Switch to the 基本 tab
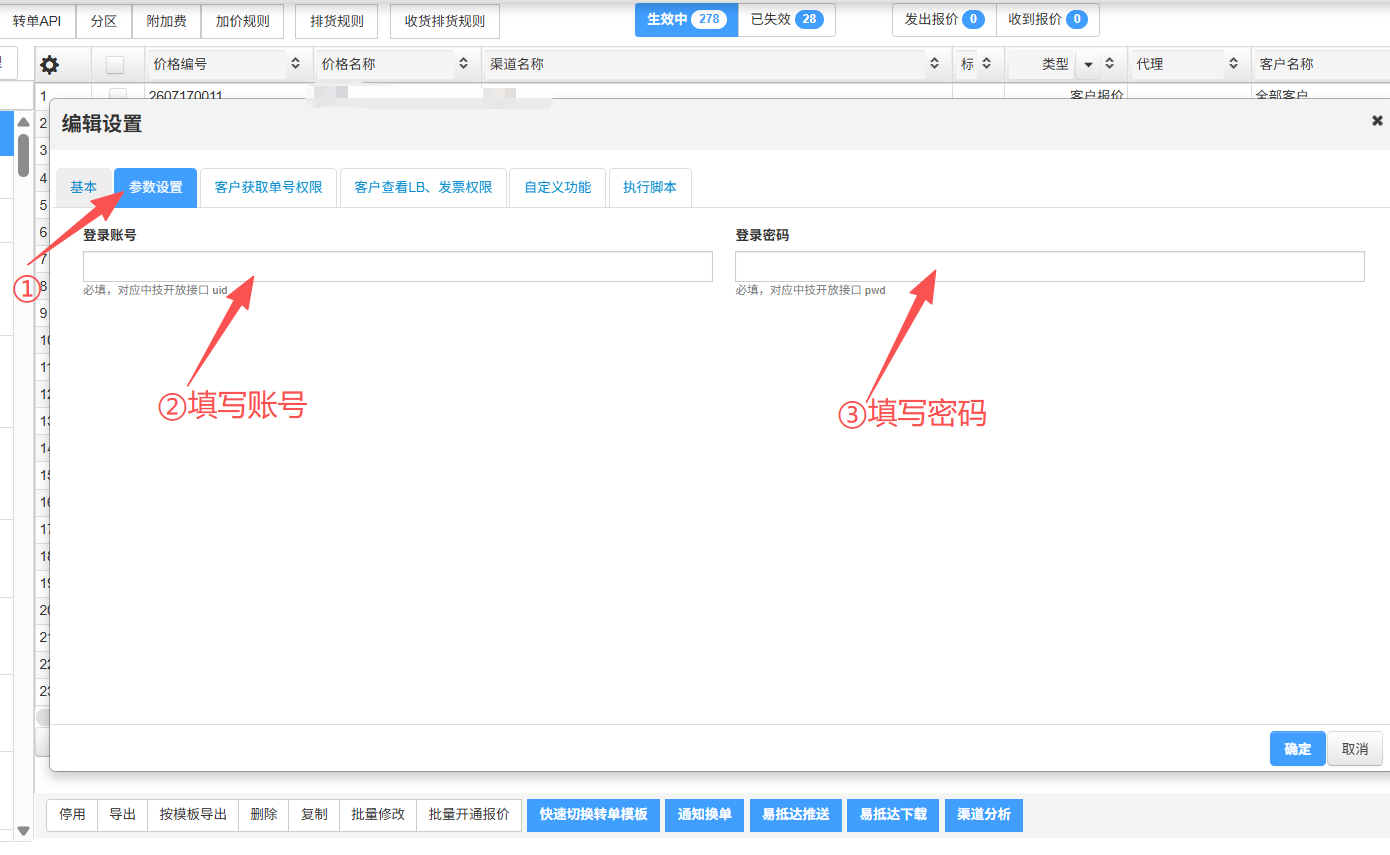This screenshot has width=1390, height=855. (x=84, y=187)
